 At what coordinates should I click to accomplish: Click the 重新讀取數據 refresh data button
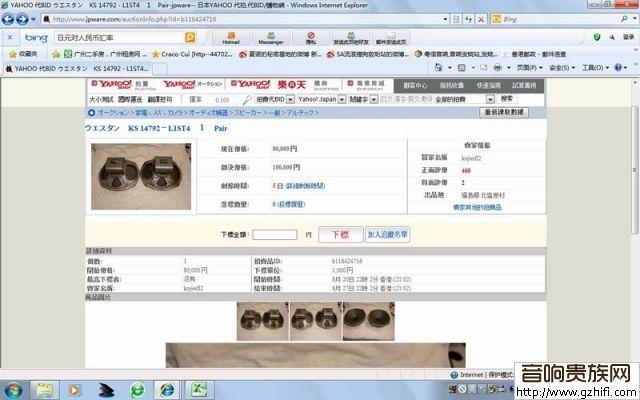pos(504,112)
